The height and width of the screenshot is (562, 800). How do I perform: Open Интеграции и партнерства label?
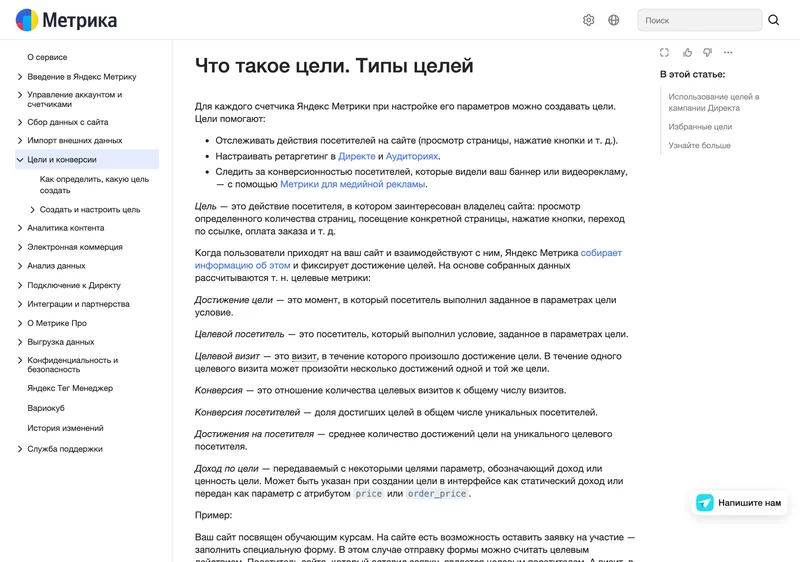click(x=79, y=304)
